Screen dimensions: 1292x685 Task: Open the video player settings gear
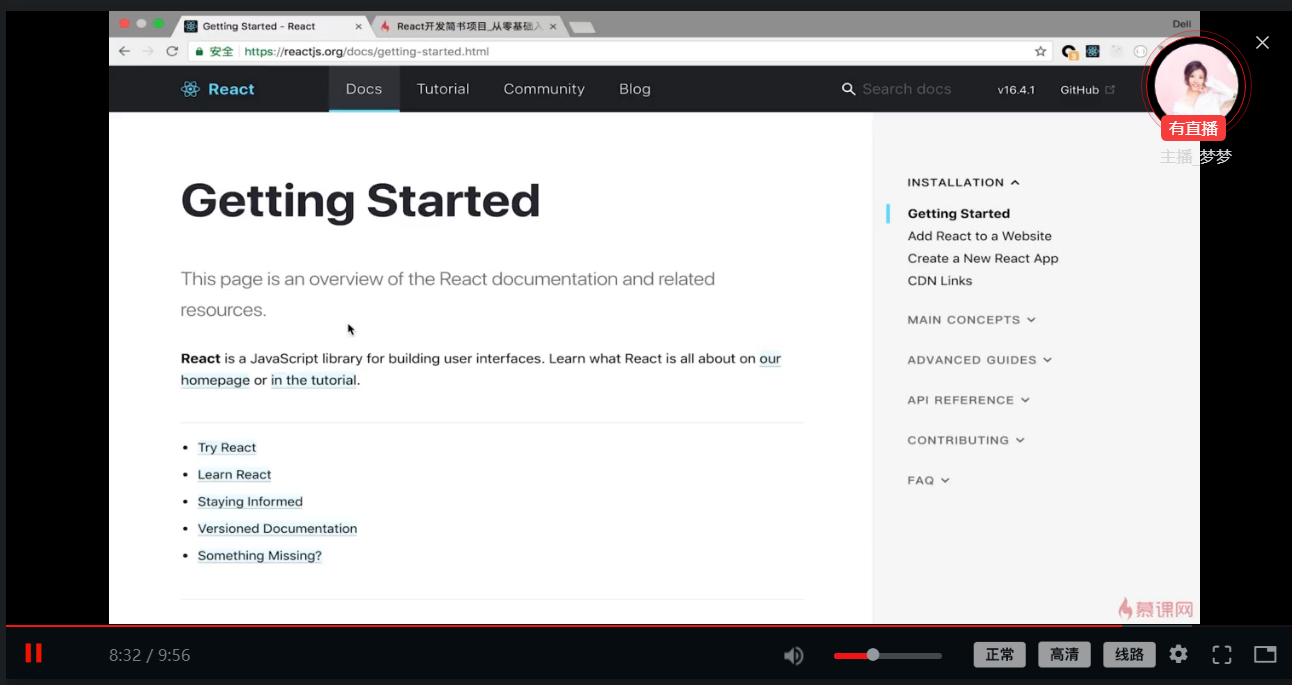click(1178, 654)
